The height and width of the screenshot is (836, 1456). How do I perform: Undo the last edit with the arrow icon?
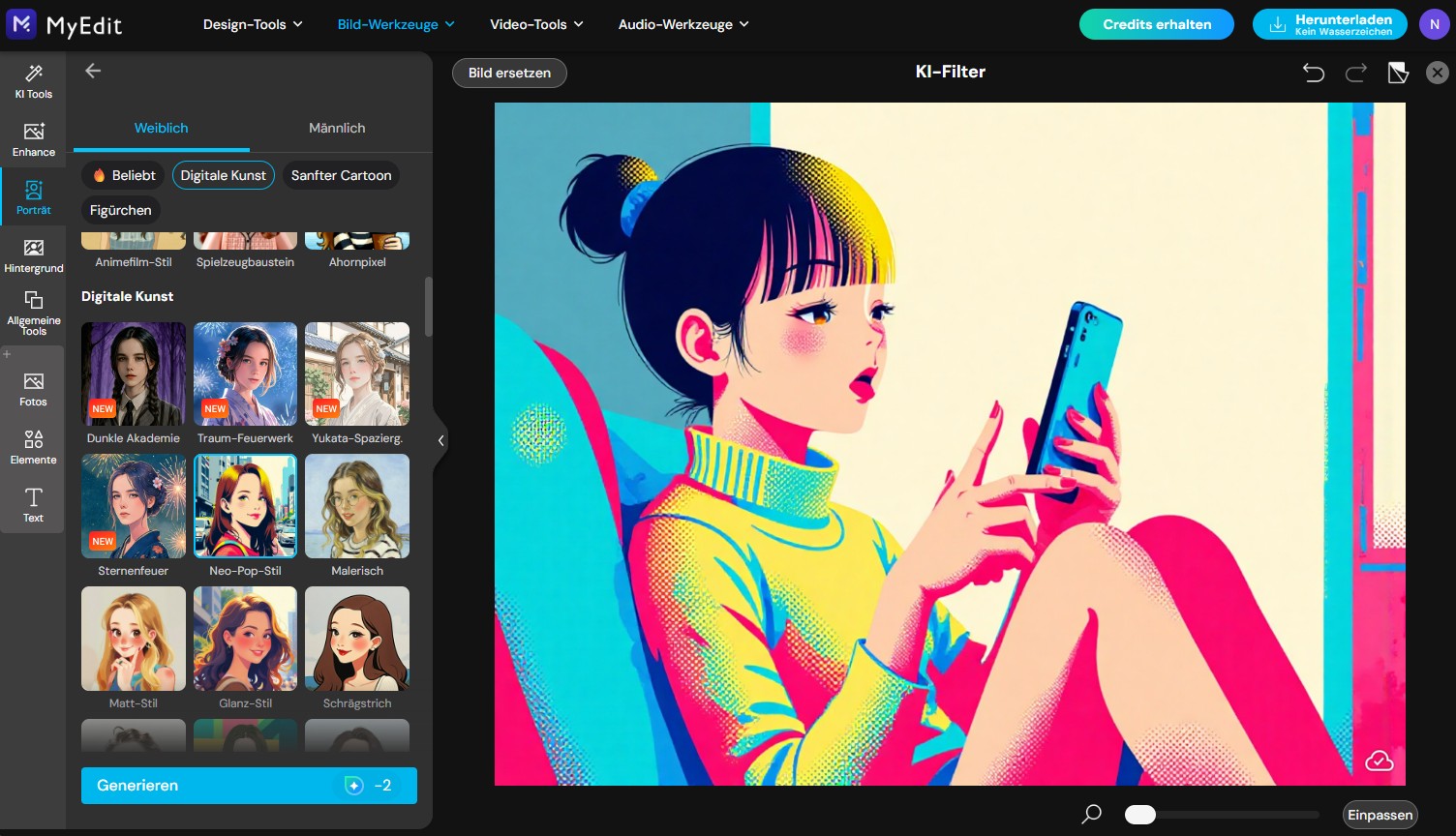1314,72
